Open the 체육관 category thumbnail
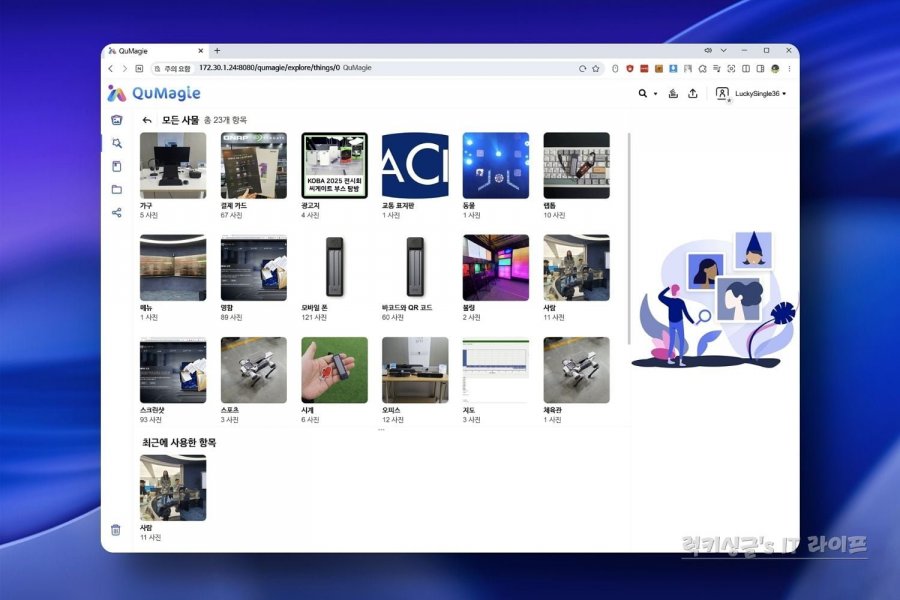 [576, 370]
